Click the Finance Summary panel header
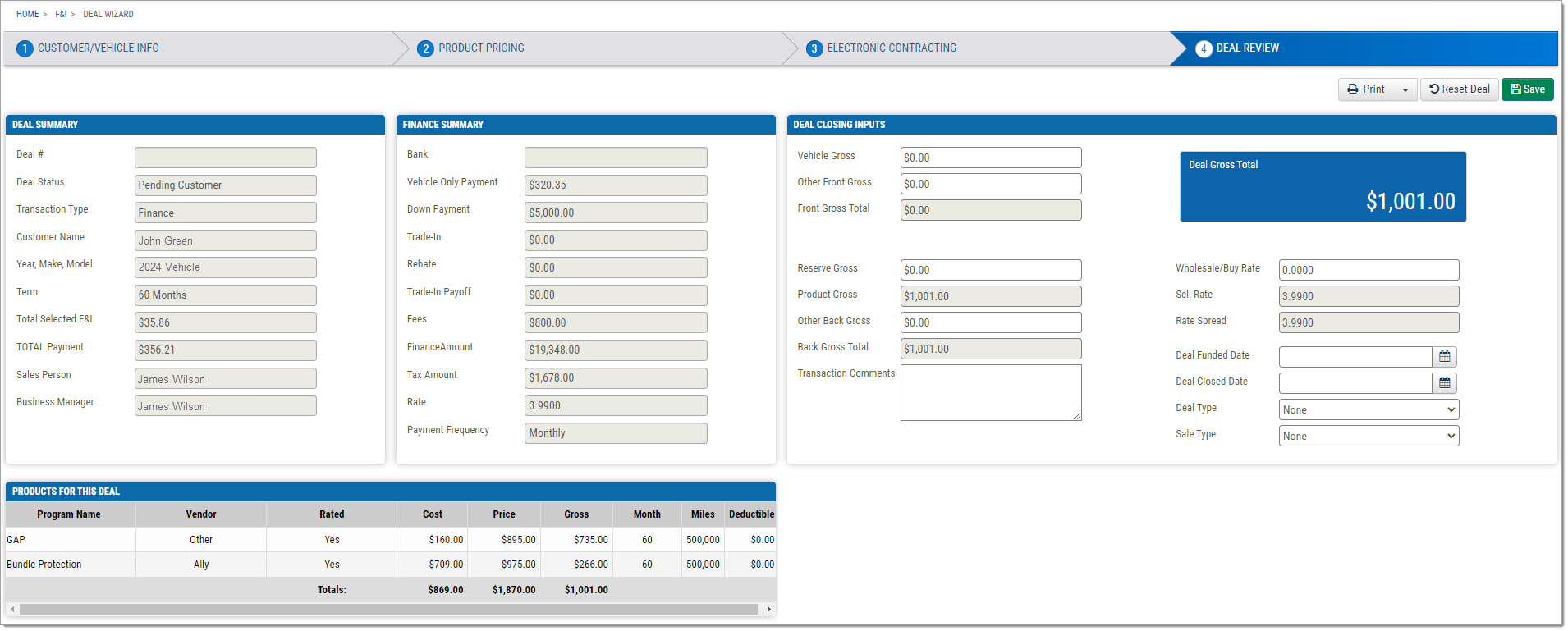1568x631 pixels. (586, 125)
